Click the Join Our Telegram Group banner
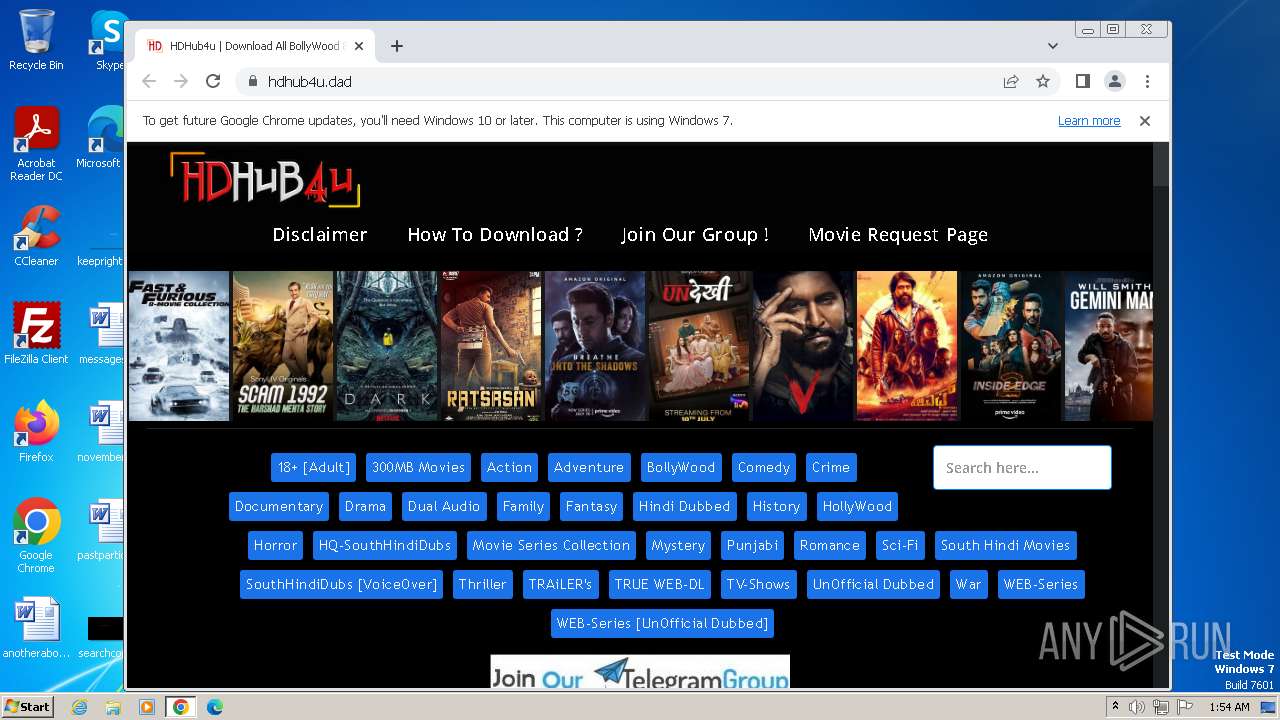Viewport: 1280px width, 720px height. pyautogui.click(x=640, y=672)
